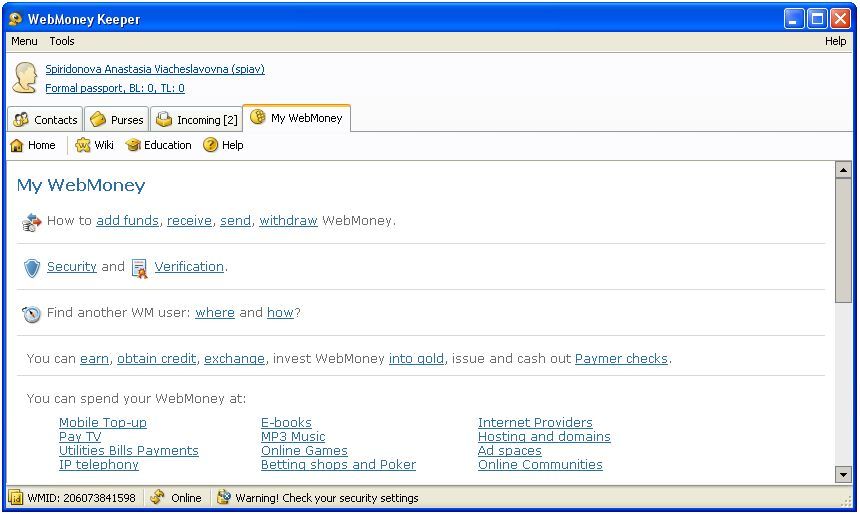Click the WMID: 206073841598 status text
The width and height of the screenshot is (860, 514).
(x=81, y=498)
